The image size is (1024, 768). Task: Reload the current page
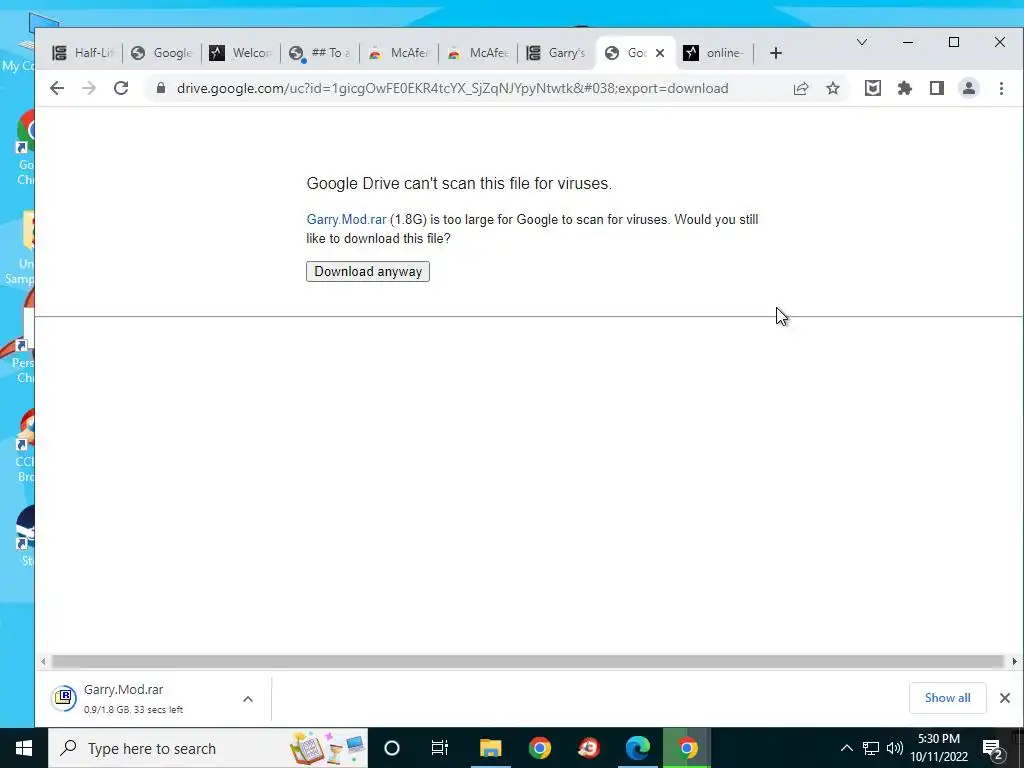[121, 88]
